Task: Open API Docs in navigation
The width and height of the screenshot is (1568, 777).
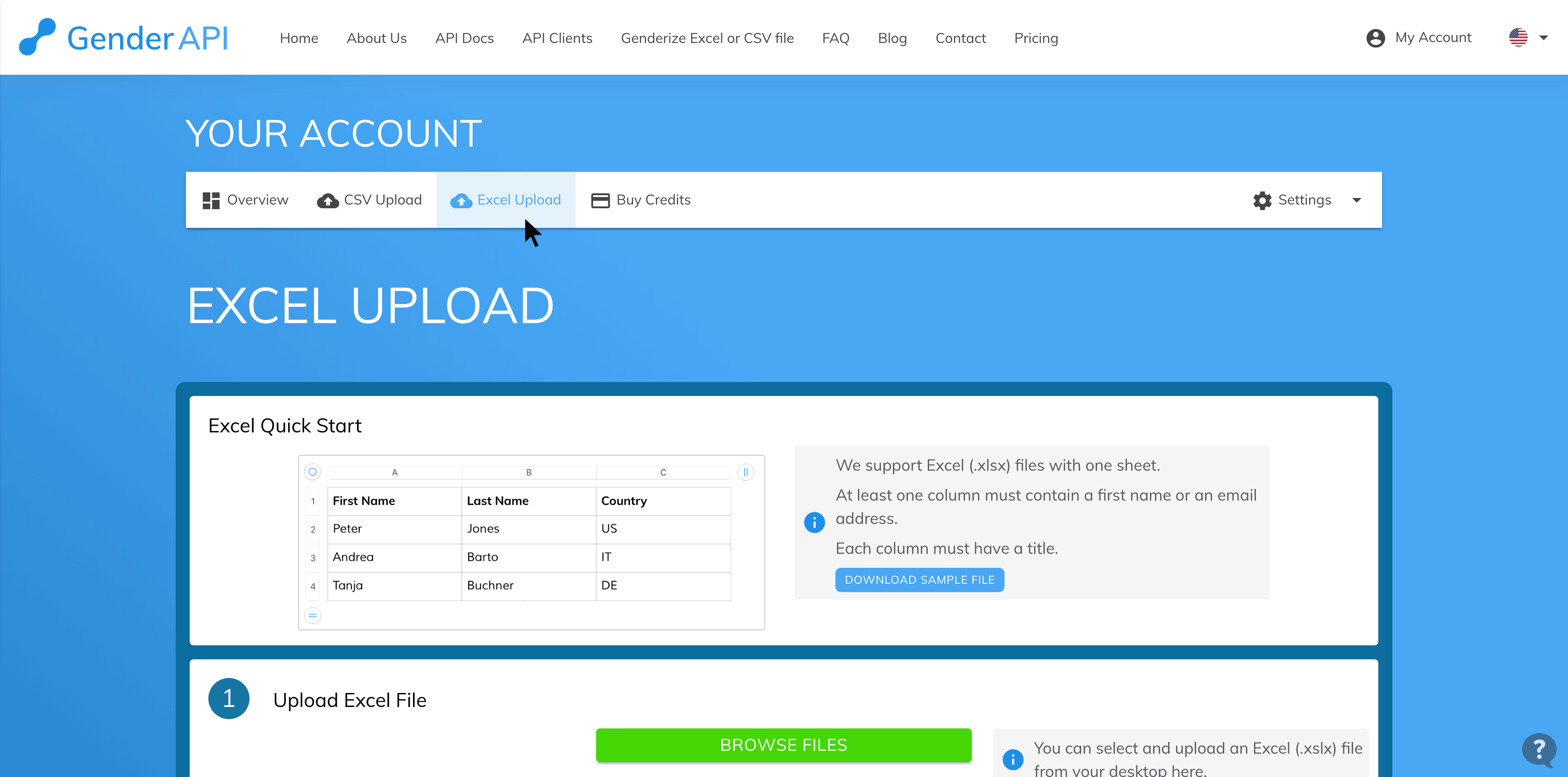Action: click(464, 38)
